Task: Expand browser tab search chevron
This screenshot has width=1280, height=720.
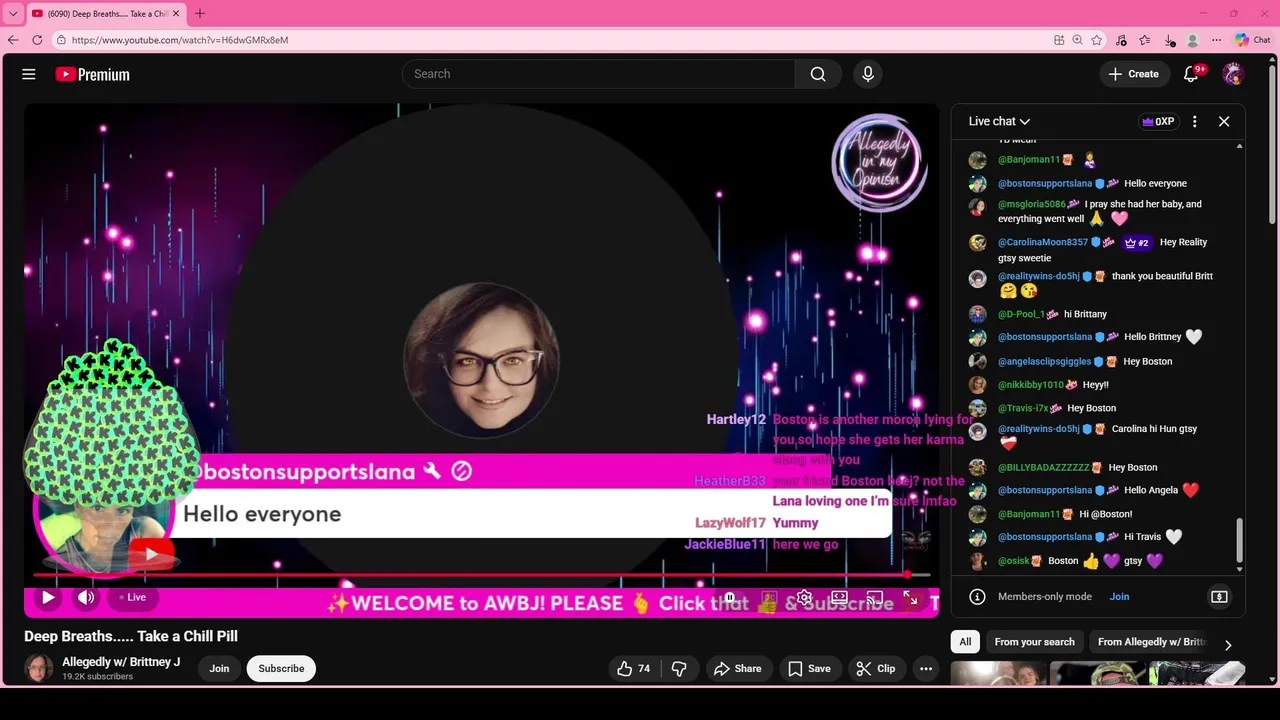Action: coord(13,14)
